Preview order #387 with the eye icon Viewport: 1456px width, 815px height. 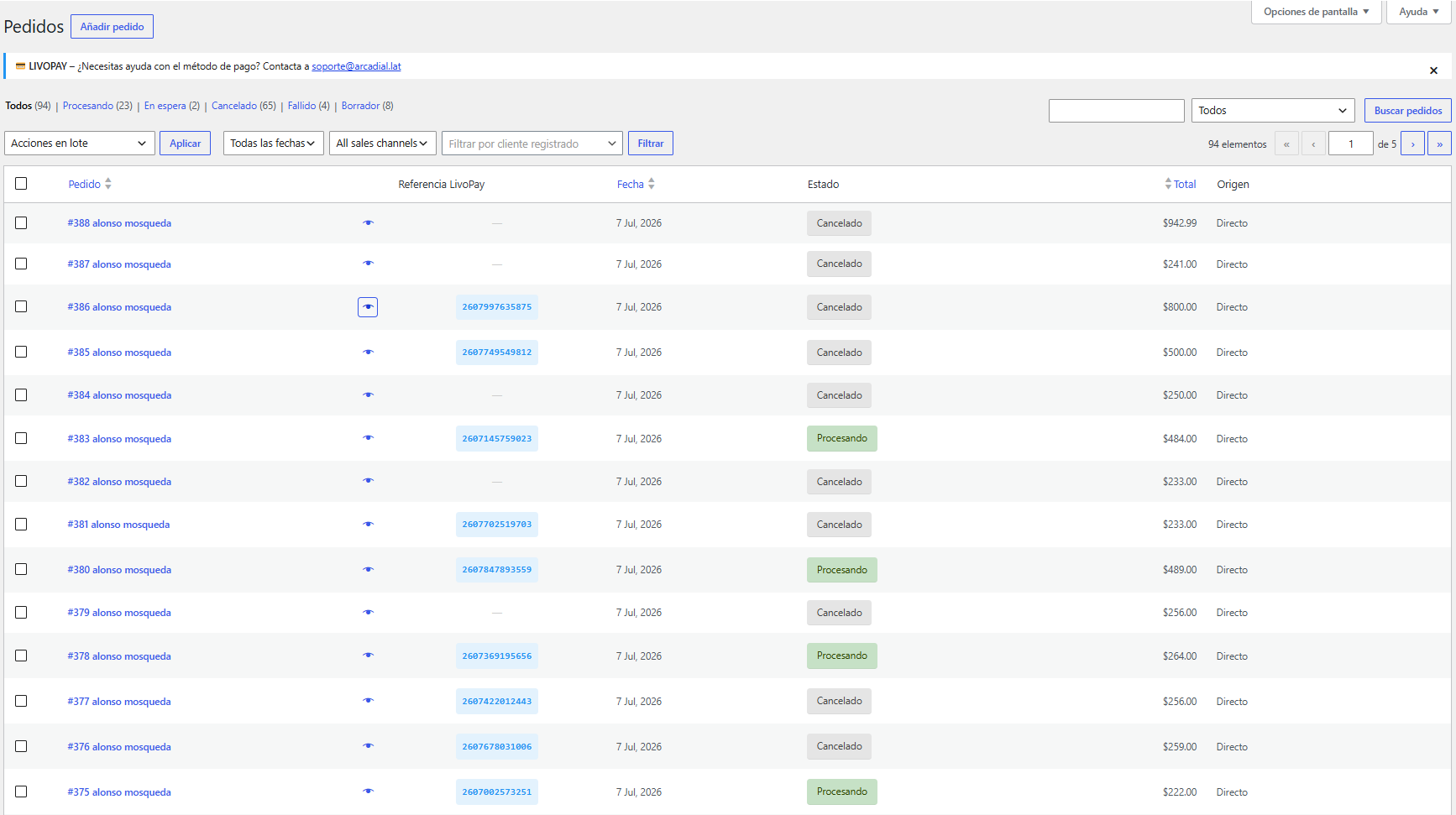368,264
